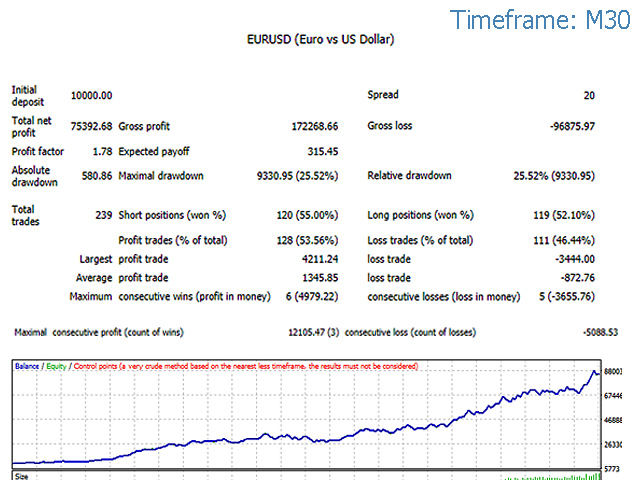
Task: Click relative drawdown 25.52% (9330.95)
Action: tap(554, 176)
